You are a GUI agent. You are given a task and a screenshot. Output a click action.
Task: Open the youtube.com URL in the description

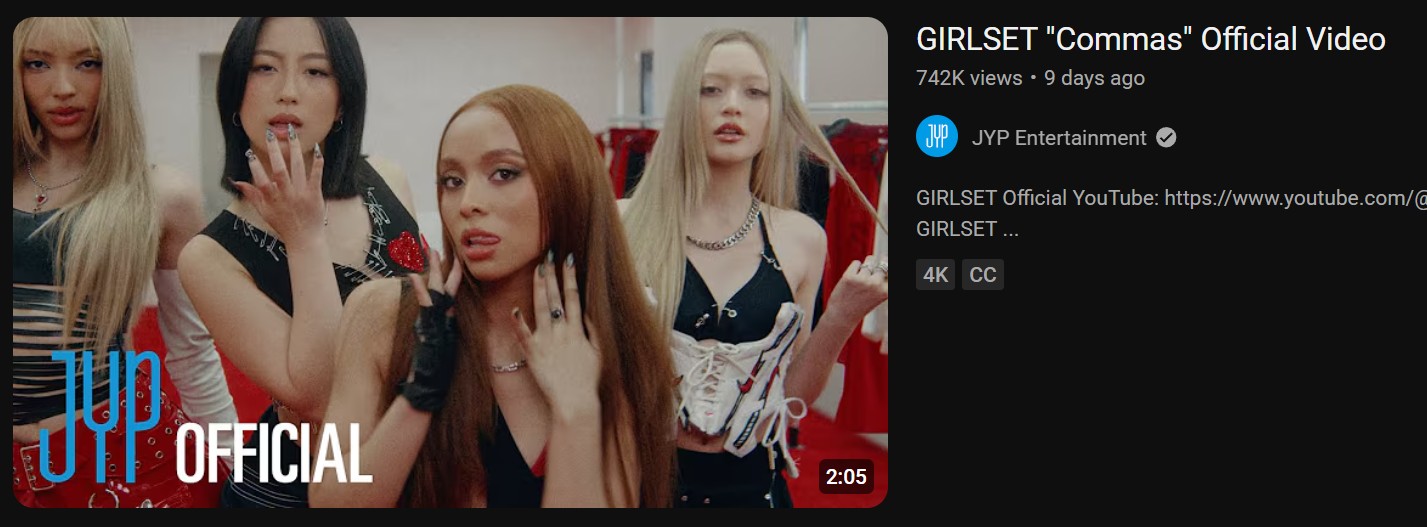click(1296, 198)
